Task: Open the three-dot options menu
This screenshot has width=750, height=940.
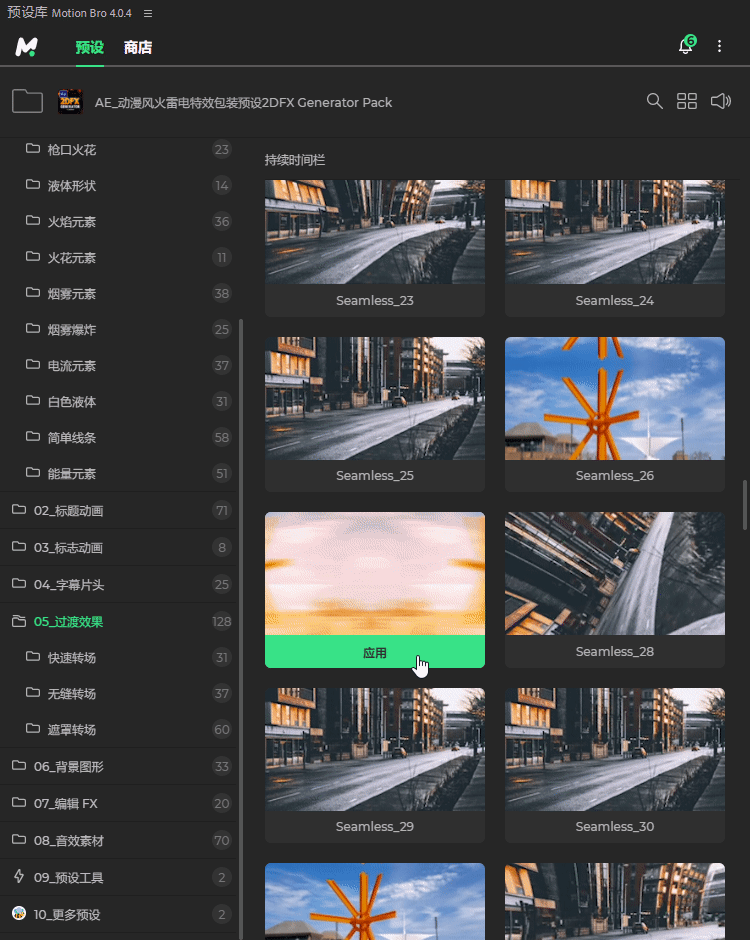Action: (719, 46)
